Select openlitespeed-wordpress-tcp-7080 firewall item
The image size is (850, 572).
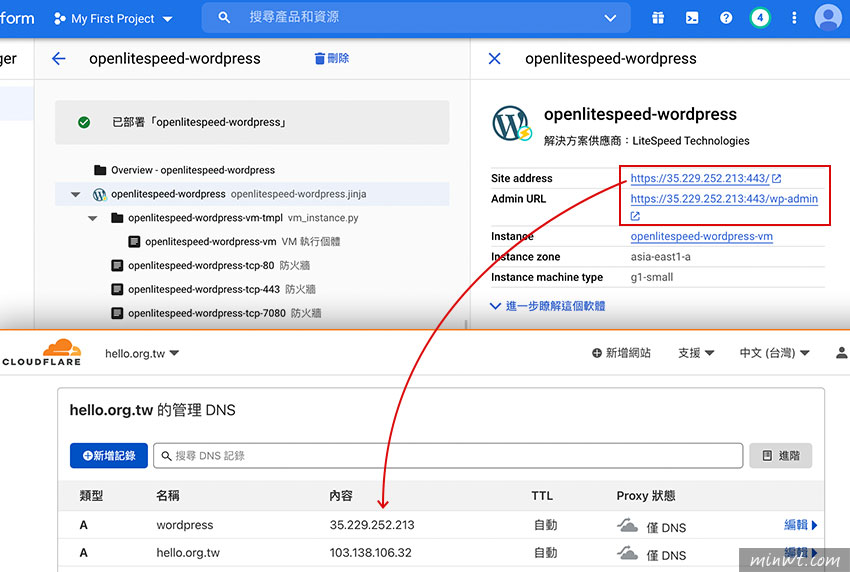[207, 313]
